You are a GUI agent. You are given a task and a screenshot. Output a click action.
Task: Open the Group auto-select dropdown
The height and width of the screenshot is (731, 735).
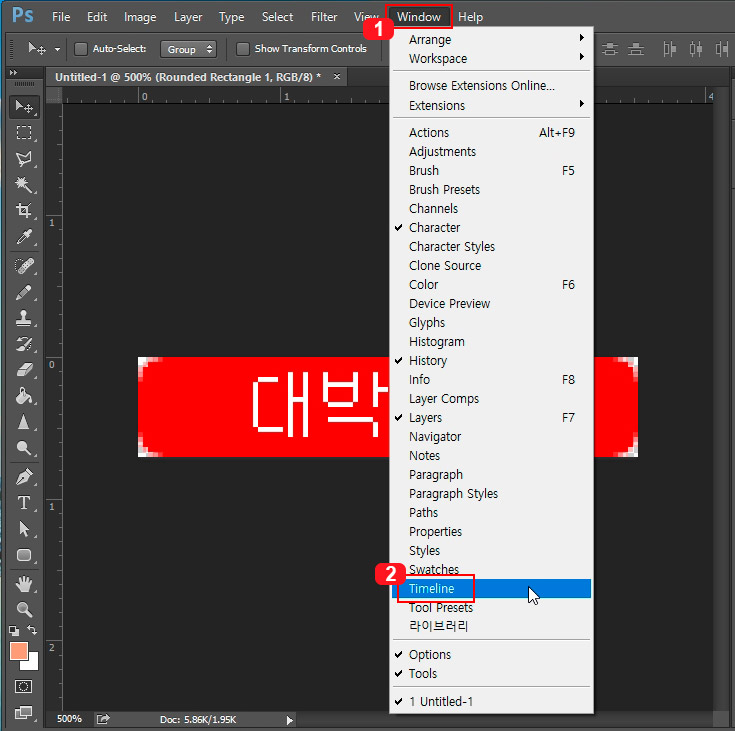188,49
